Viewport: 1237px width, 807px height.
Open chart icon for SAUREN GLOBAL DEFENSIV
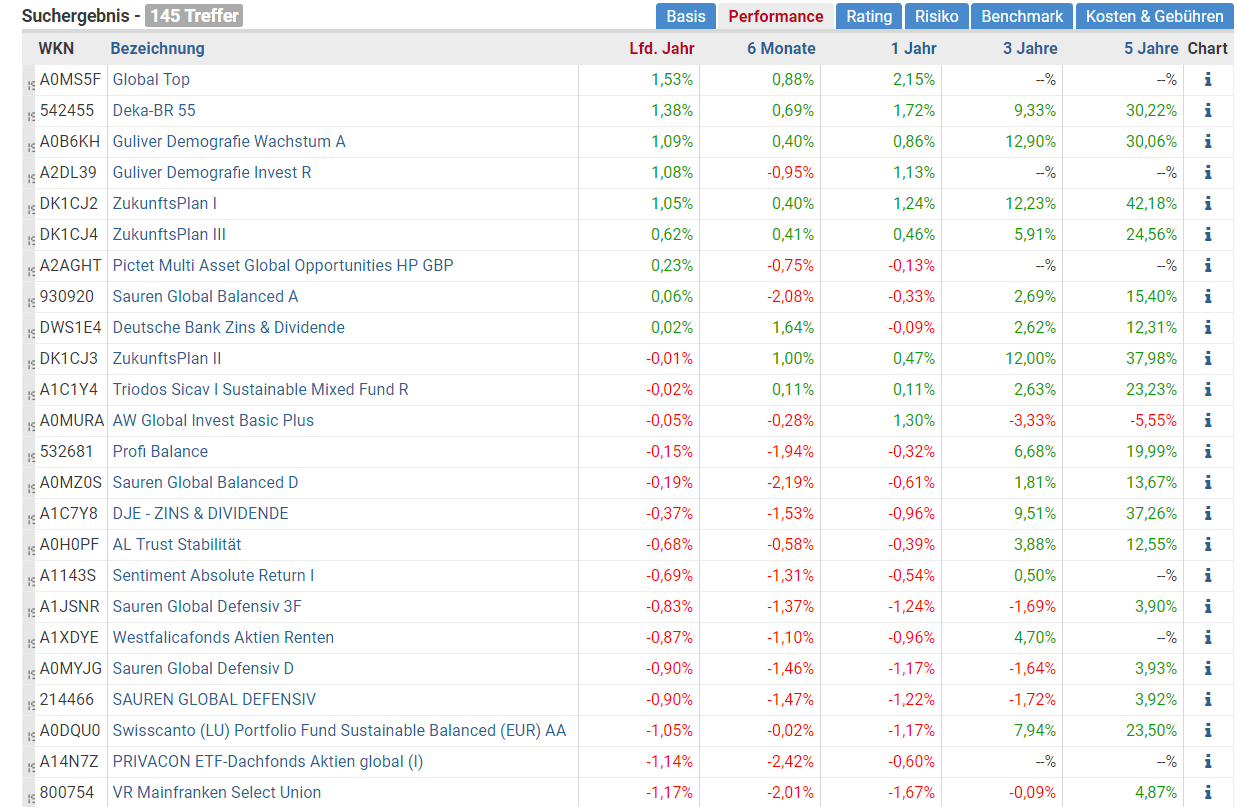coord(1208,700)
